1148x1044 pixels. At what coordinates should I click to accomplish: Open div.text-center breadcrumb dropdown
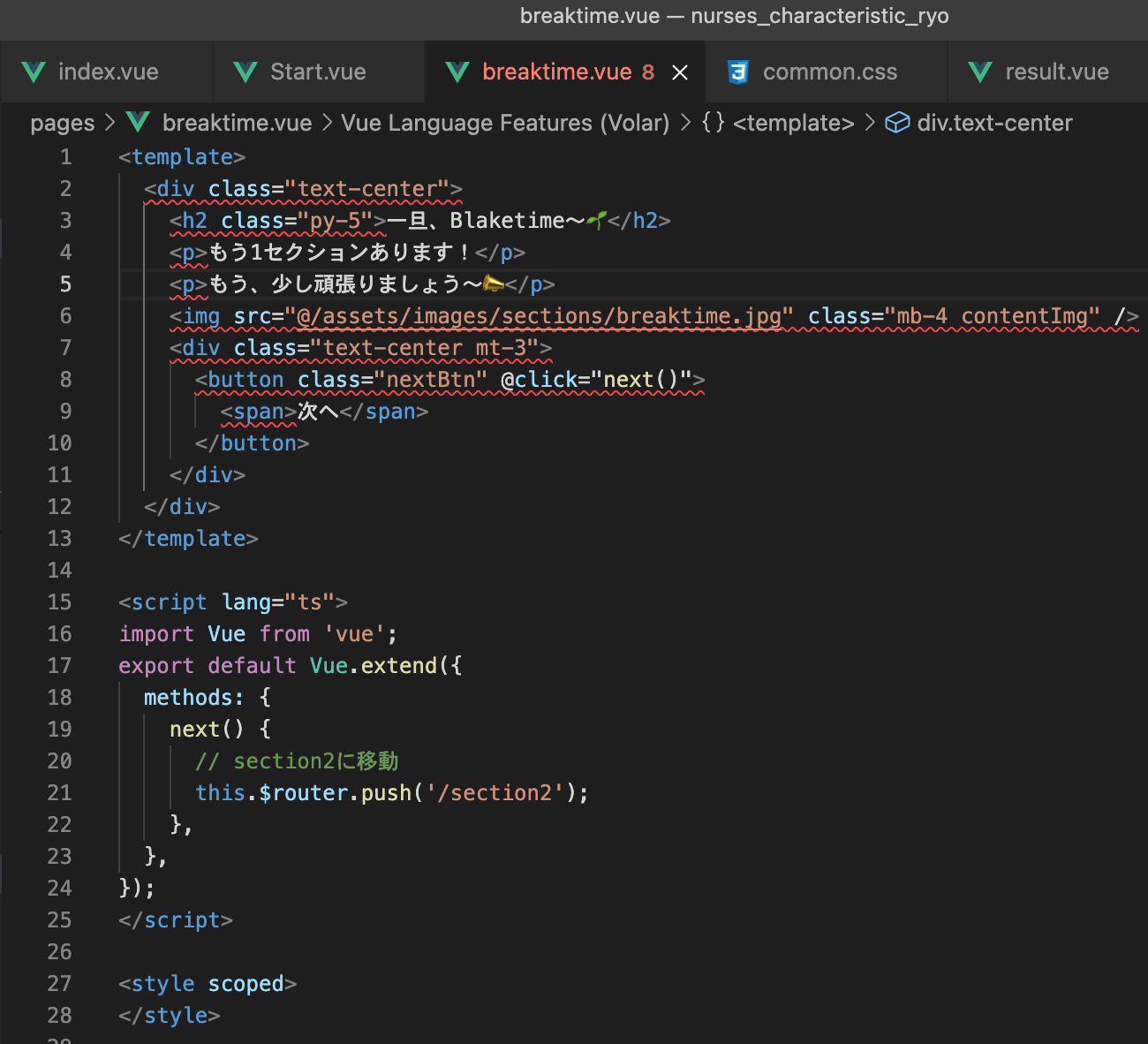tap(994, 123)
